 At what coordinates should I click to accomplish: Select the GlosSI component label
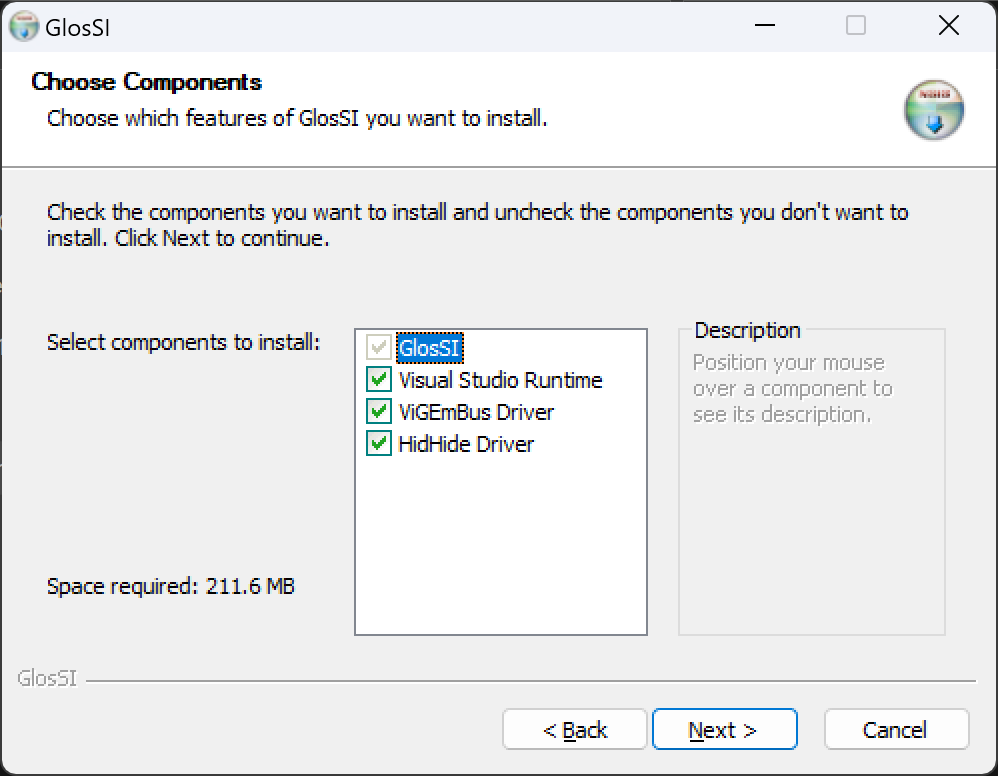click(x=430, y=348)
